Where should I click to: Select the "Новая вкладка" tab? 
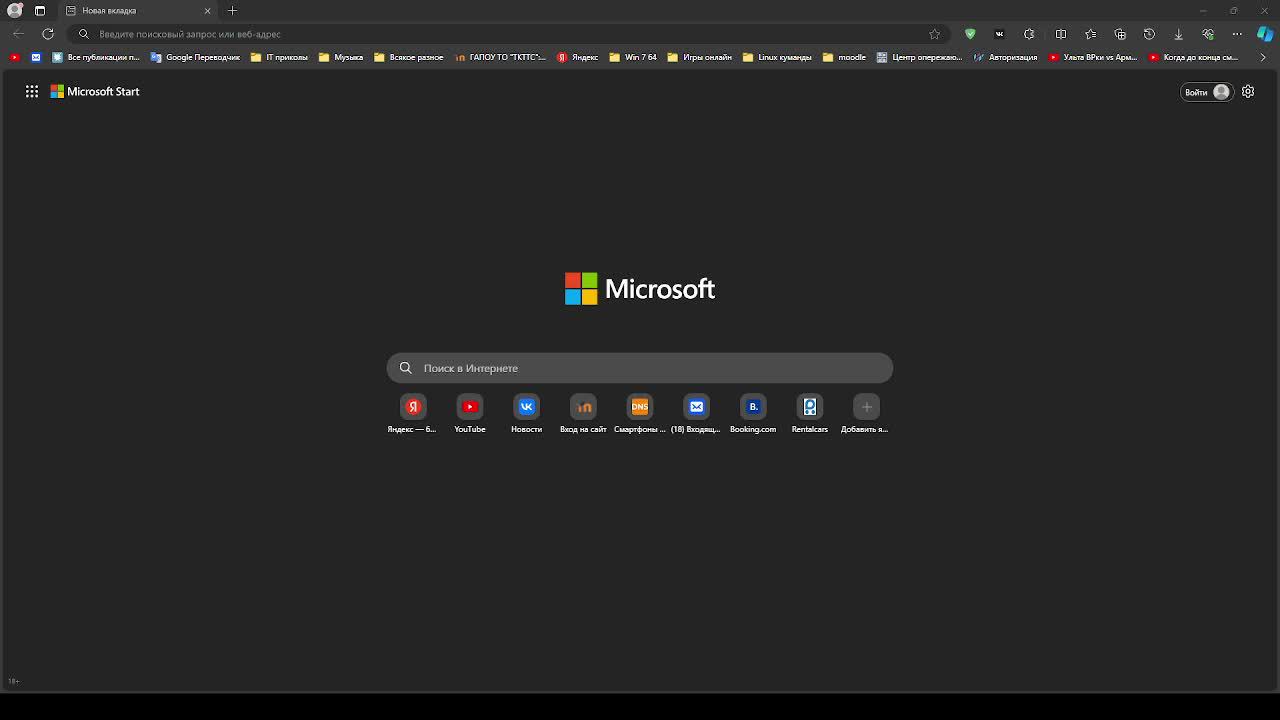coord(138,10)
